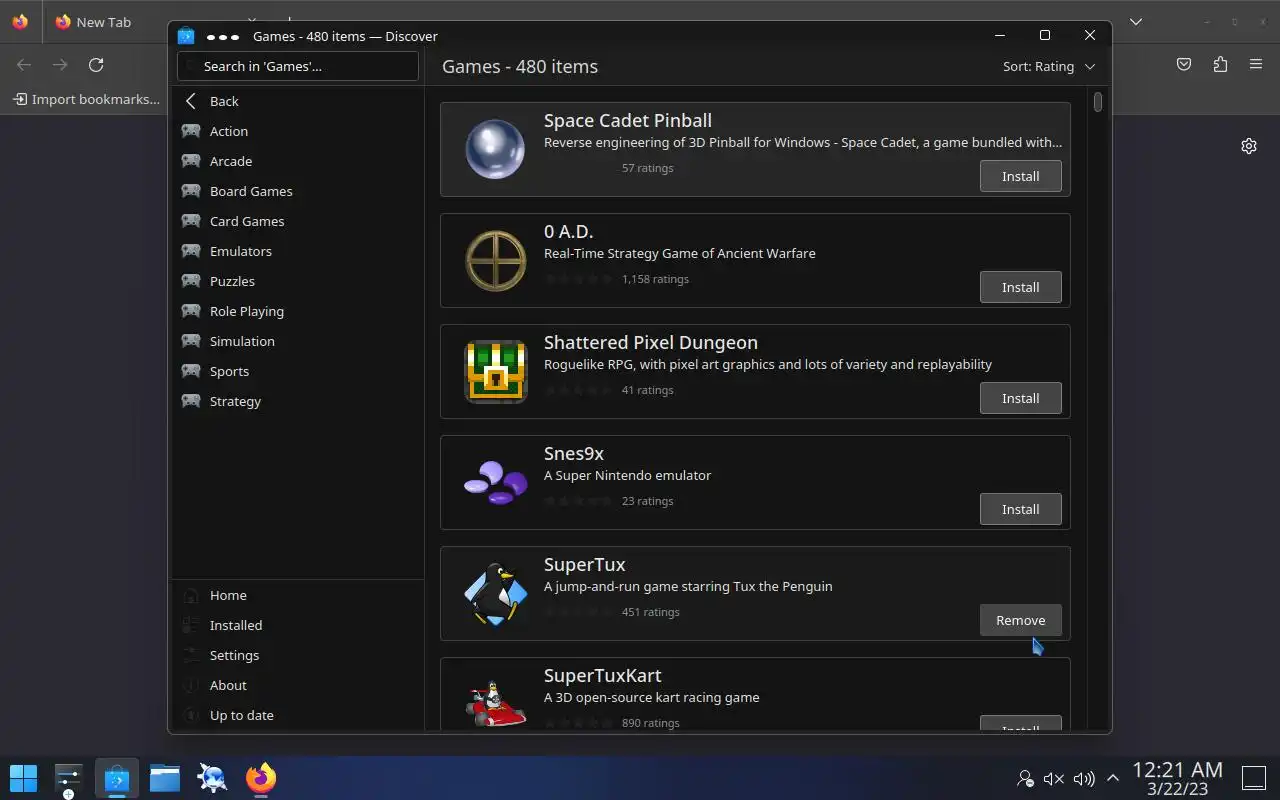
Task: Install Shattered Pixel Dungeon
Action: 1020,398
